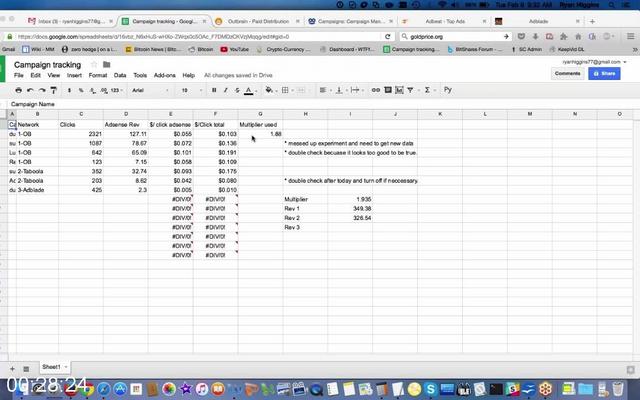Image resolution: width=640 pixels, height=400 pixels.
Task: Format selection as currency
Action: coord(69,90)
